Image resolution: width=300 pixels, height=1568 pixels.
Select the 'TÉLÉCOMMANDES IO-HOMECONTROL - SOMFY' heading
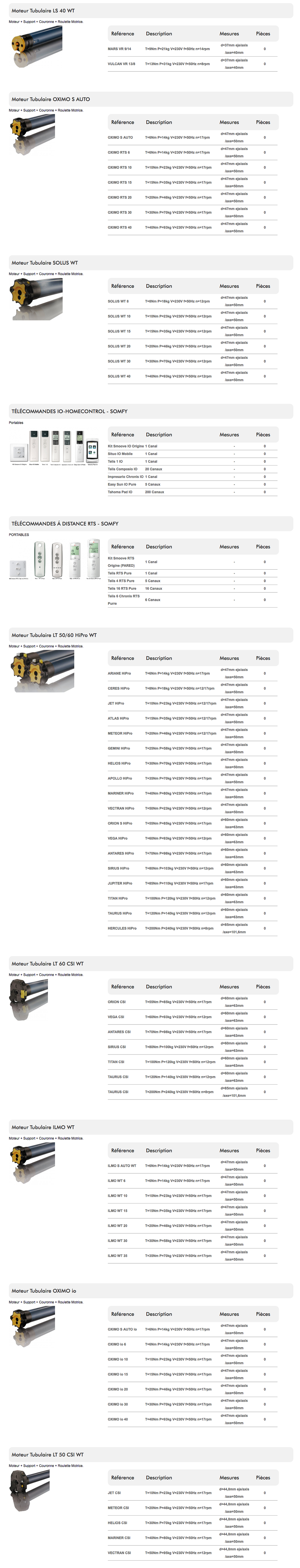[69, 412]
